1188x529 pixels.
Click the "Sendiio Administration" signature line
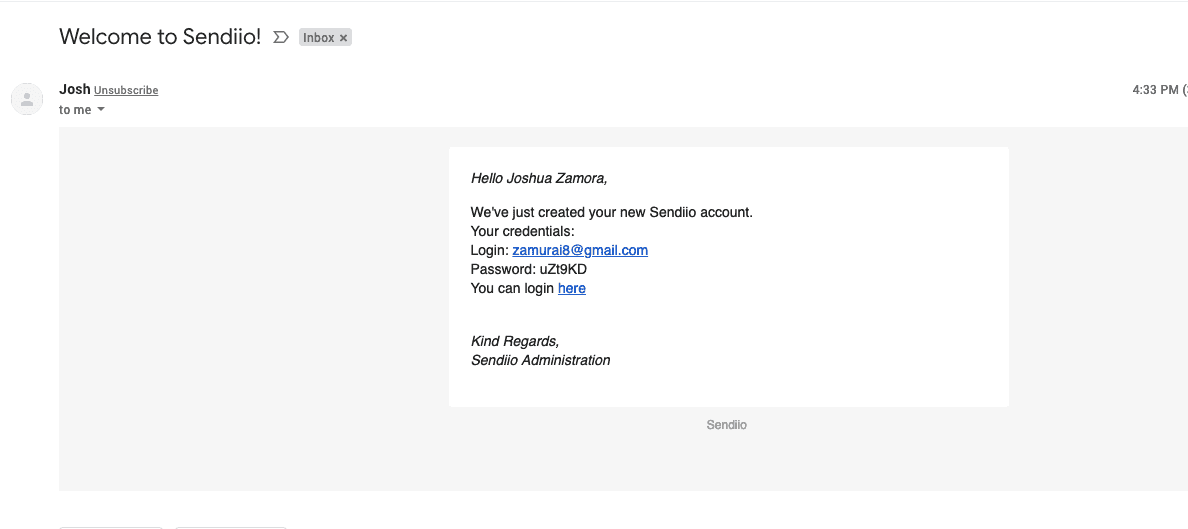click(x=541, y=360)
